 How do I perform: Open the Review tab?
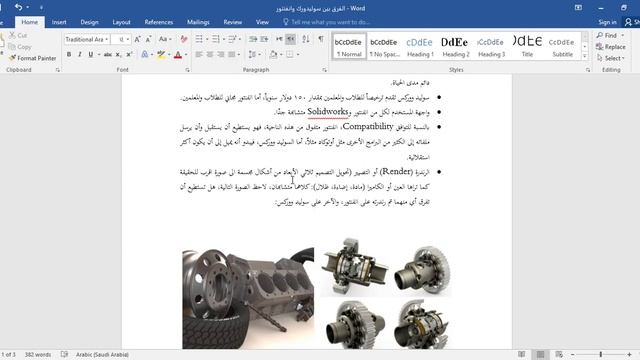[x=233, y=22]
